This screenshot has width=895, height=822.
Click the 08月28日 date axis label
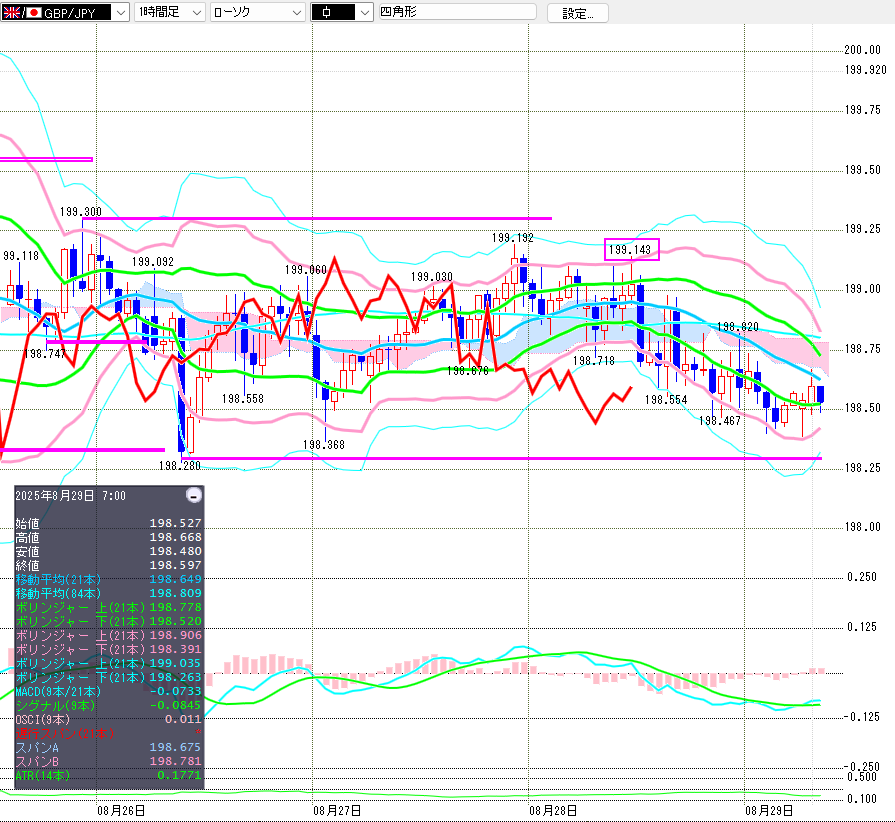(x=553, y=811)
